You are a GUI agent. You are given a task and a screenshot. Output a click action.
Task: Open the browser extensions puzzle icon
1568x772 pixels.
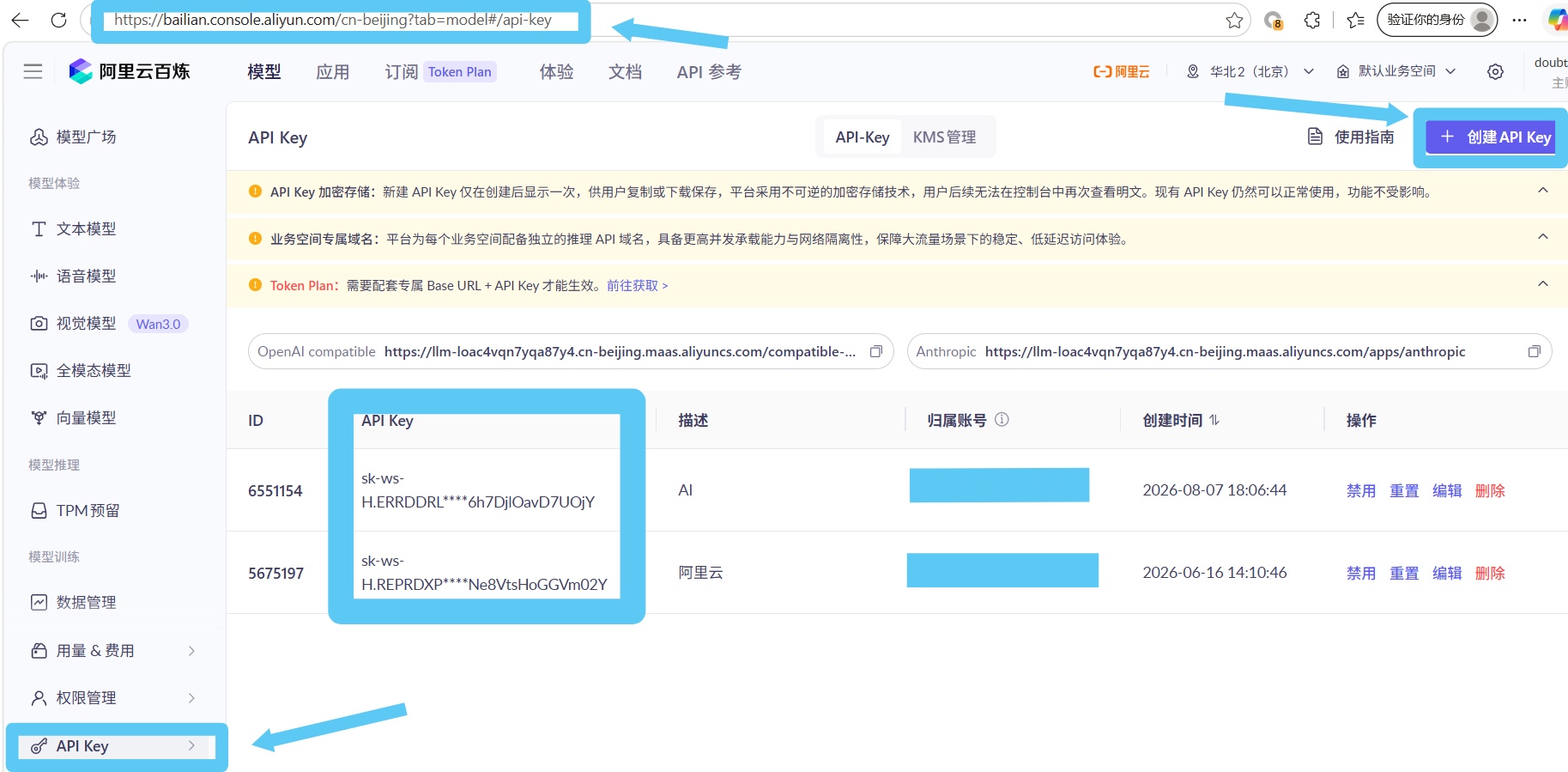click(1312, 20)
